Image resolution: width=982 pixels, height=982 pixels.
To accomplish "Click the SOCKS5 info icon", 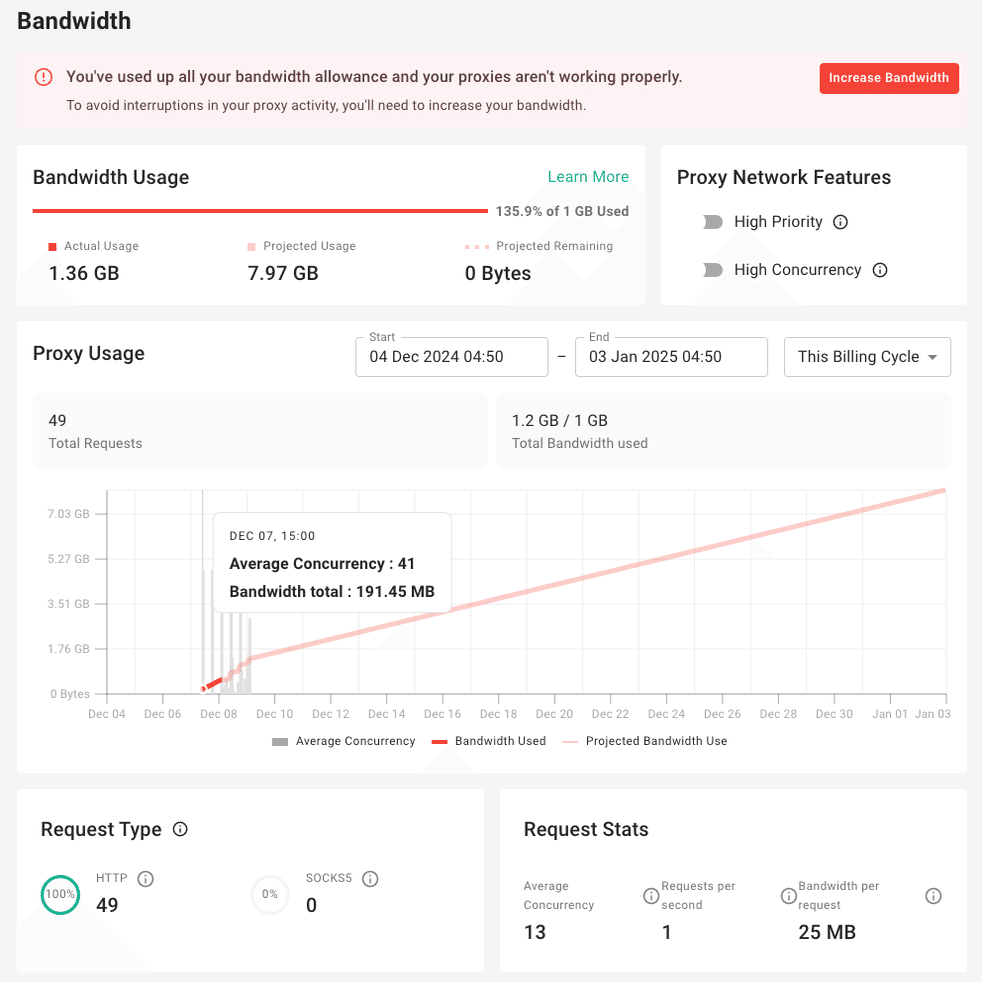I will pos(370,879).
